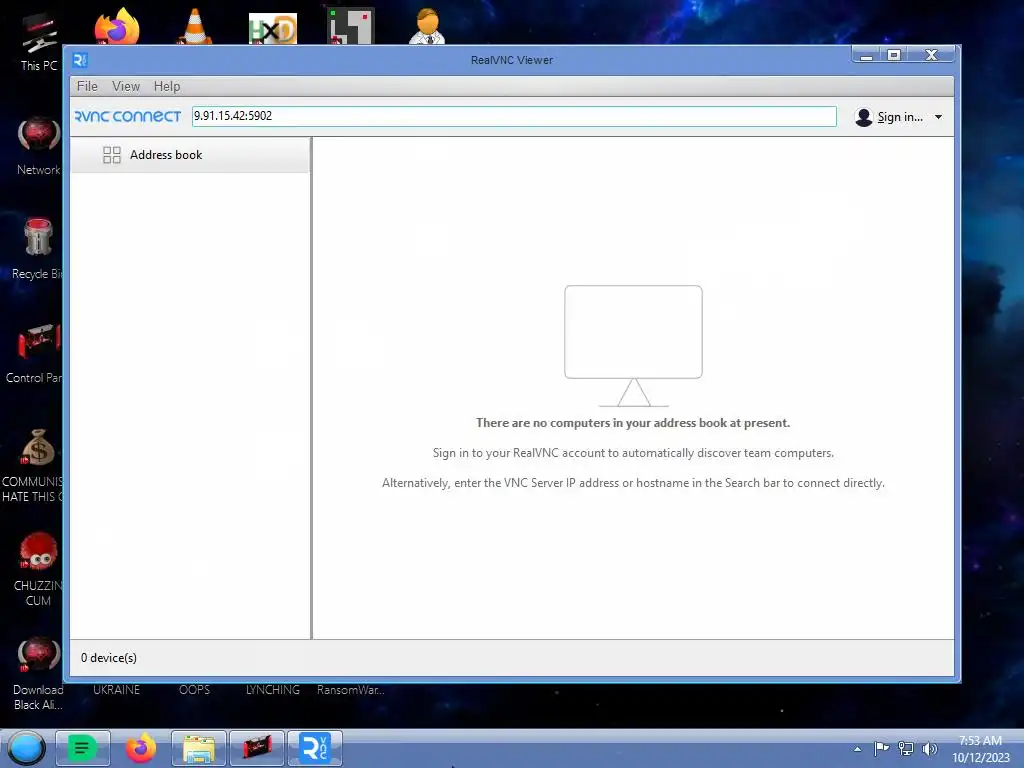Image resolution: width=1024 pixels, height=768 pixels.
Task: Click the VNC address search field
Action: tap(514, 116)
